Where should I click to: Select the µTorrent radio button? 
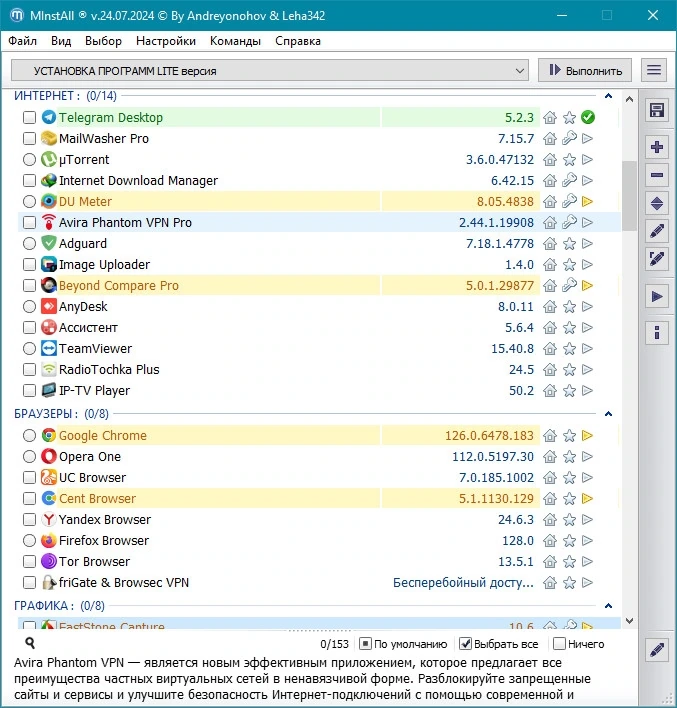(x=29, y=159)
